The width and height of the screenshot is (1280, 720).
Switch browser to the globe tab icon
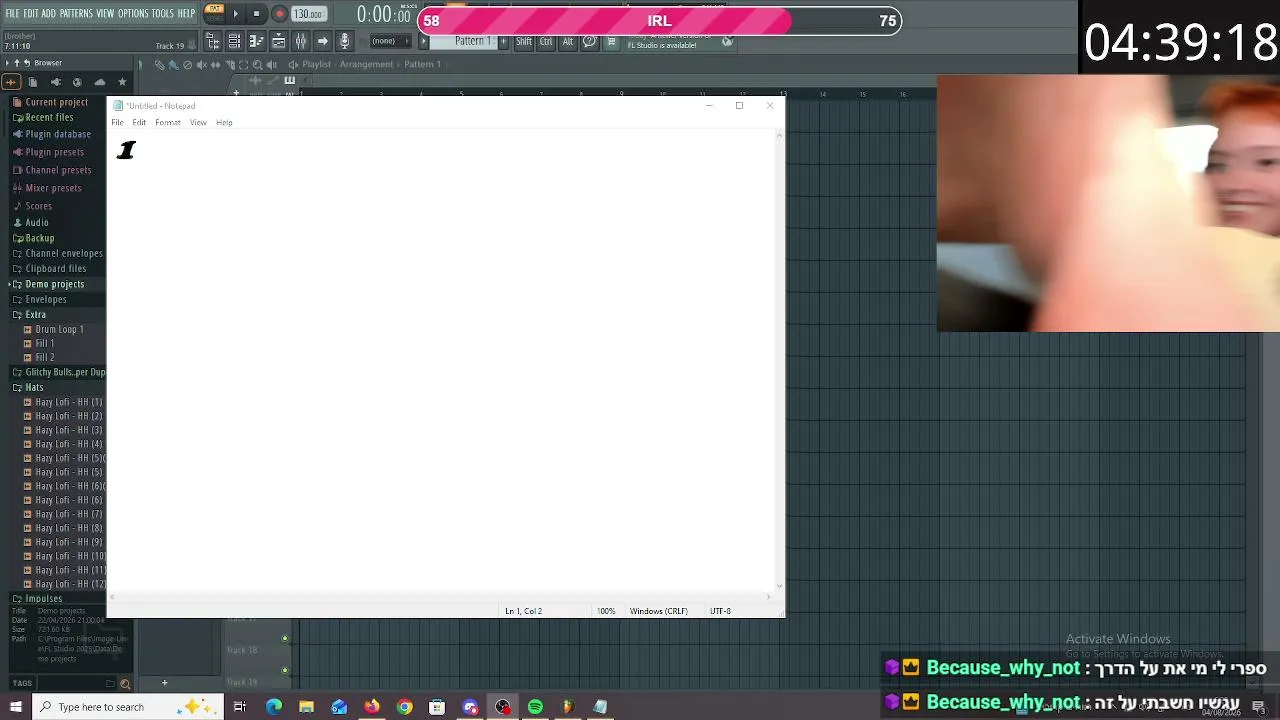[x=77, y=82]
